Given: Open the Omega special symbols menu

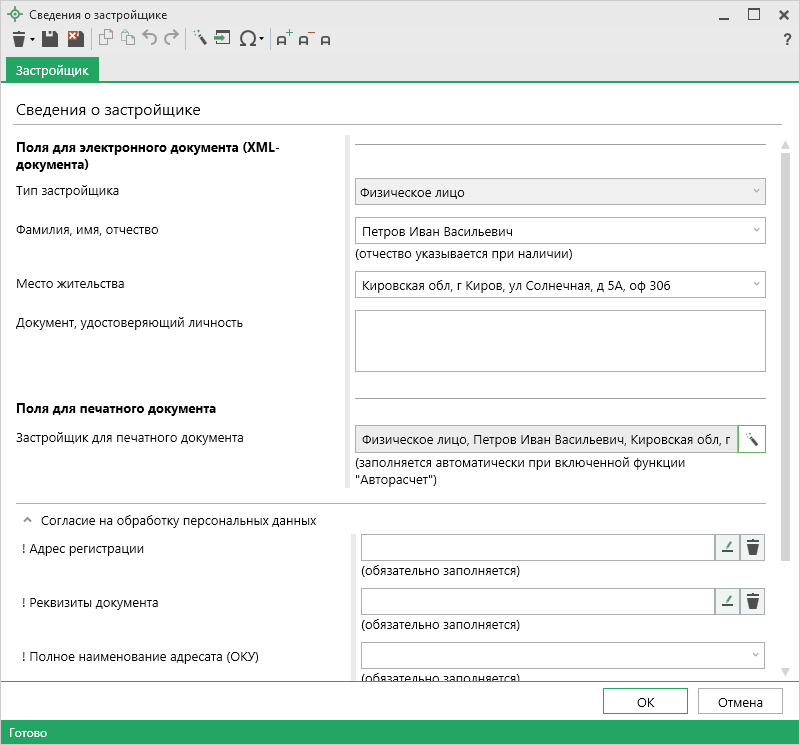Looking at the screenshot, I should (x=248, y=39).
